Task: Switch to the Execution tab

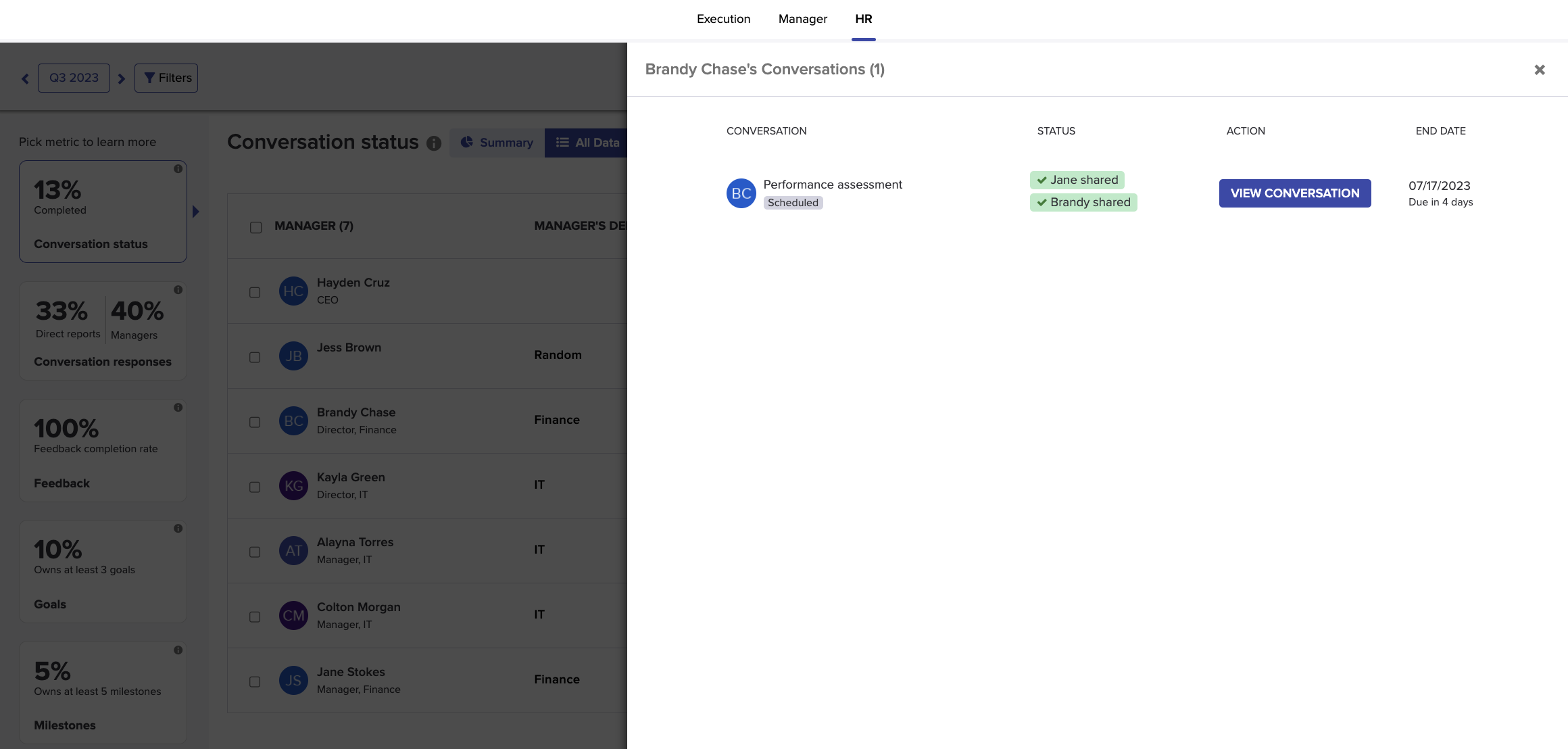Action: click(x=723, y=19)
